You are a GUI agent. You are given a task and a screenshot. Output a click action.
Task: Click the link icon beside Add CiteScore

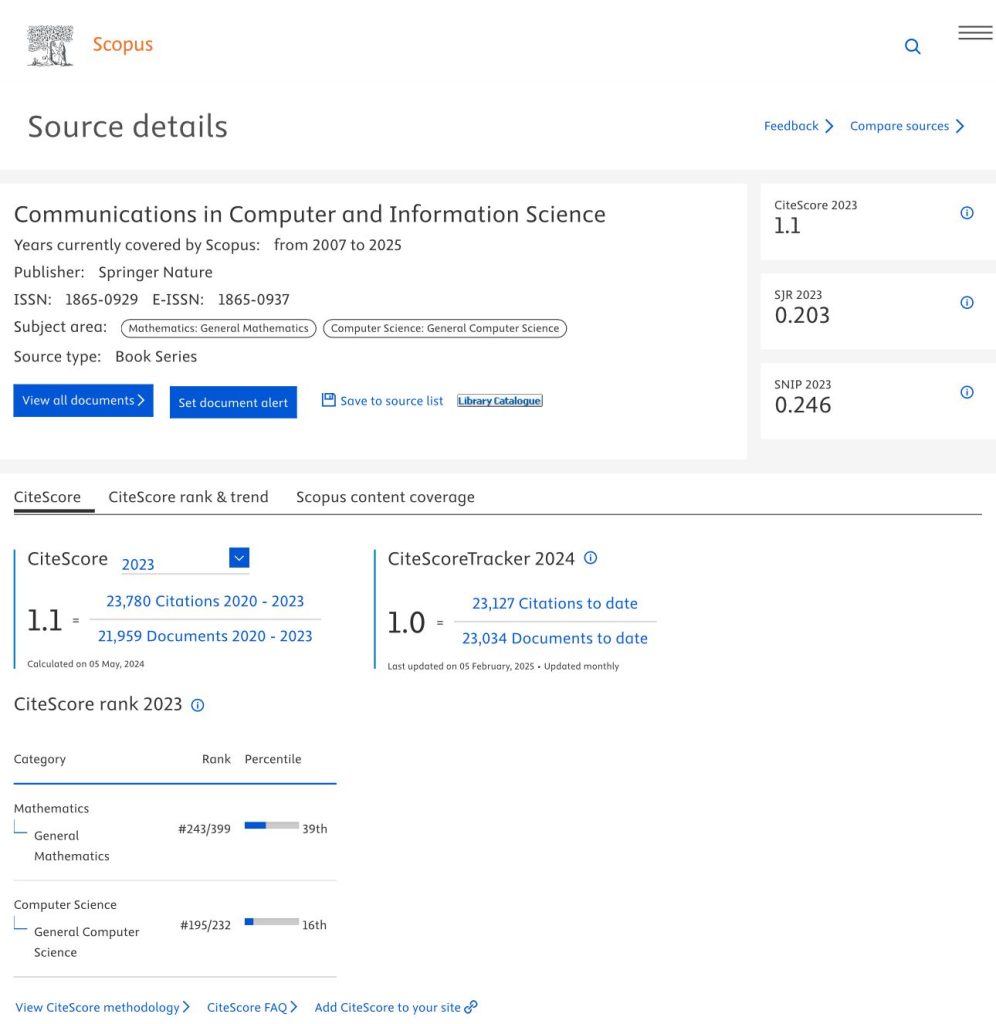click(x=471, y=1007)
